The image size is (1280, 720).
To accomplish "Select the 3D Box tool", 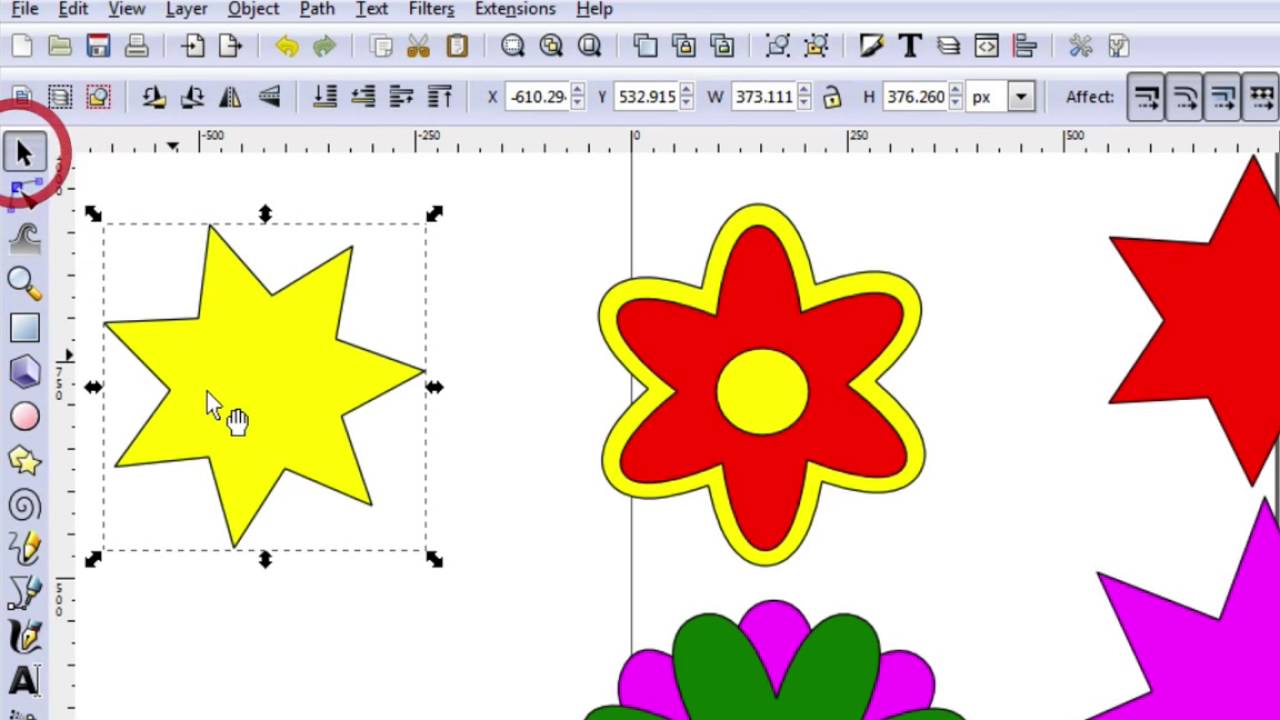I will (x=24, y=372).
